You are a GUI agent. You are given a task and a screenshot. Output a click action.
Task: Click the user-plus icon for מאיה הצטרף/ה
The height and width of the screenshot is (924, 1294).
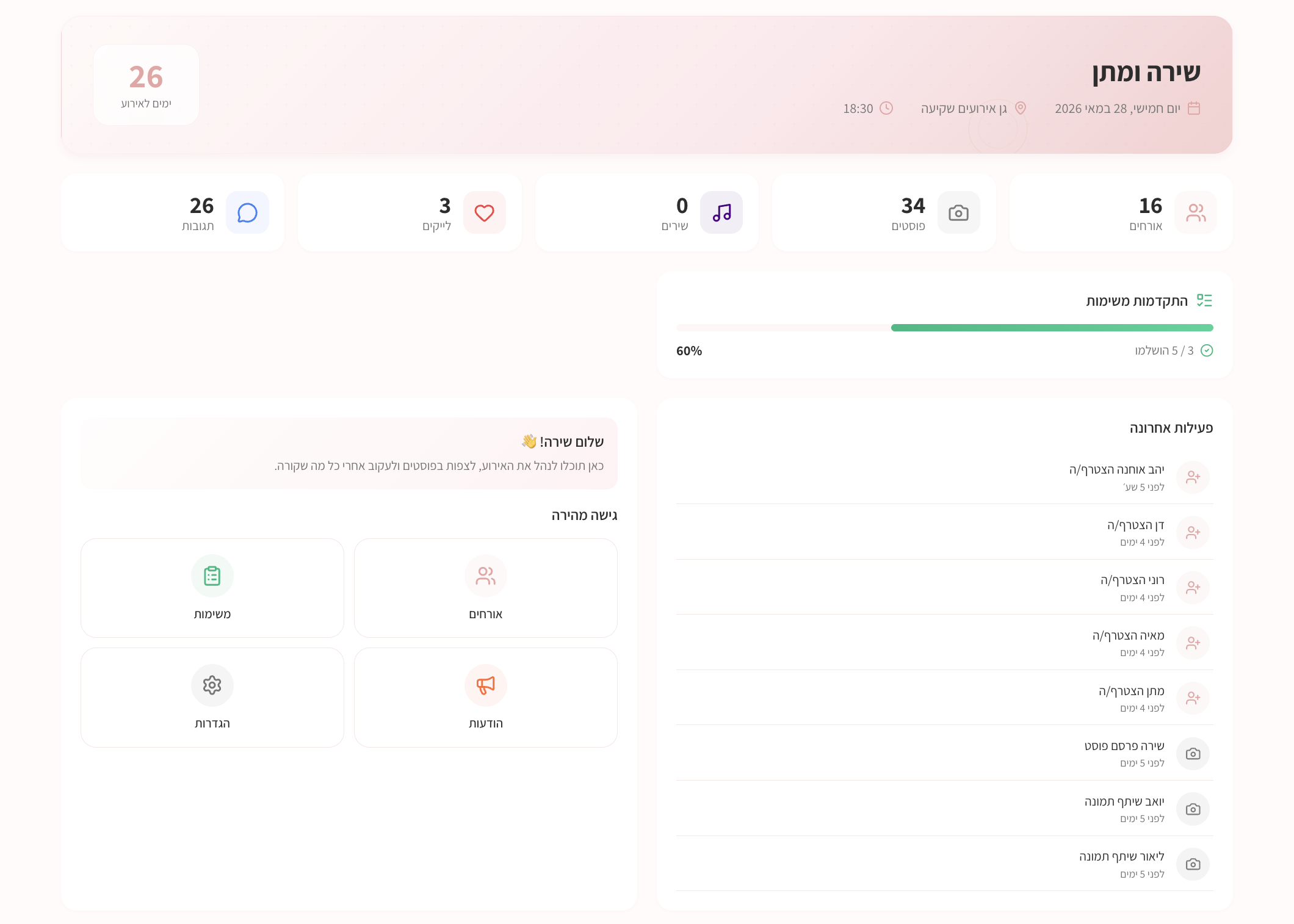pyautogui.click(x=1193, y=643)
